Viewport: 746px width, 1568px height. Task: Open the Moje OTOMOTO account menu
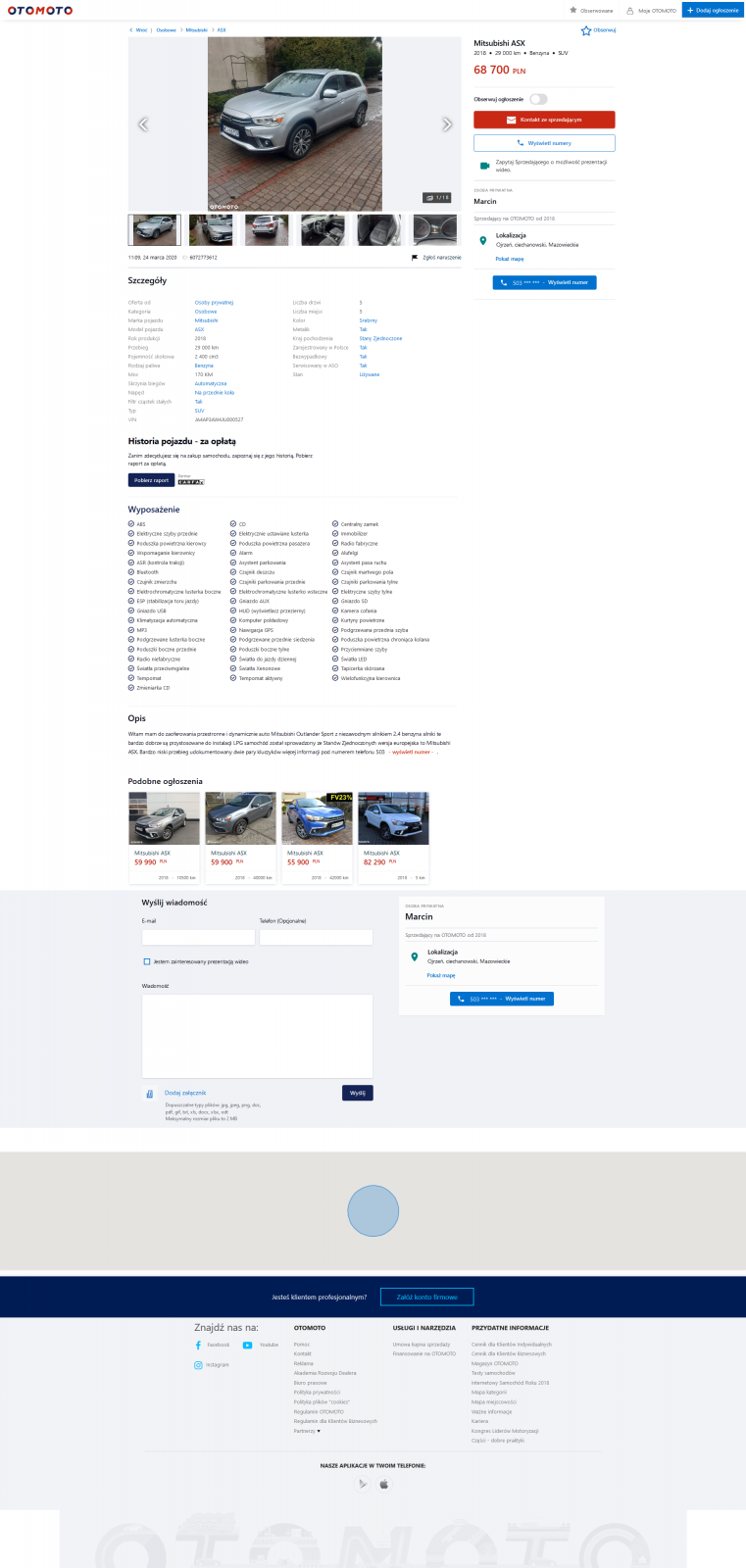[x=651, y=11]
